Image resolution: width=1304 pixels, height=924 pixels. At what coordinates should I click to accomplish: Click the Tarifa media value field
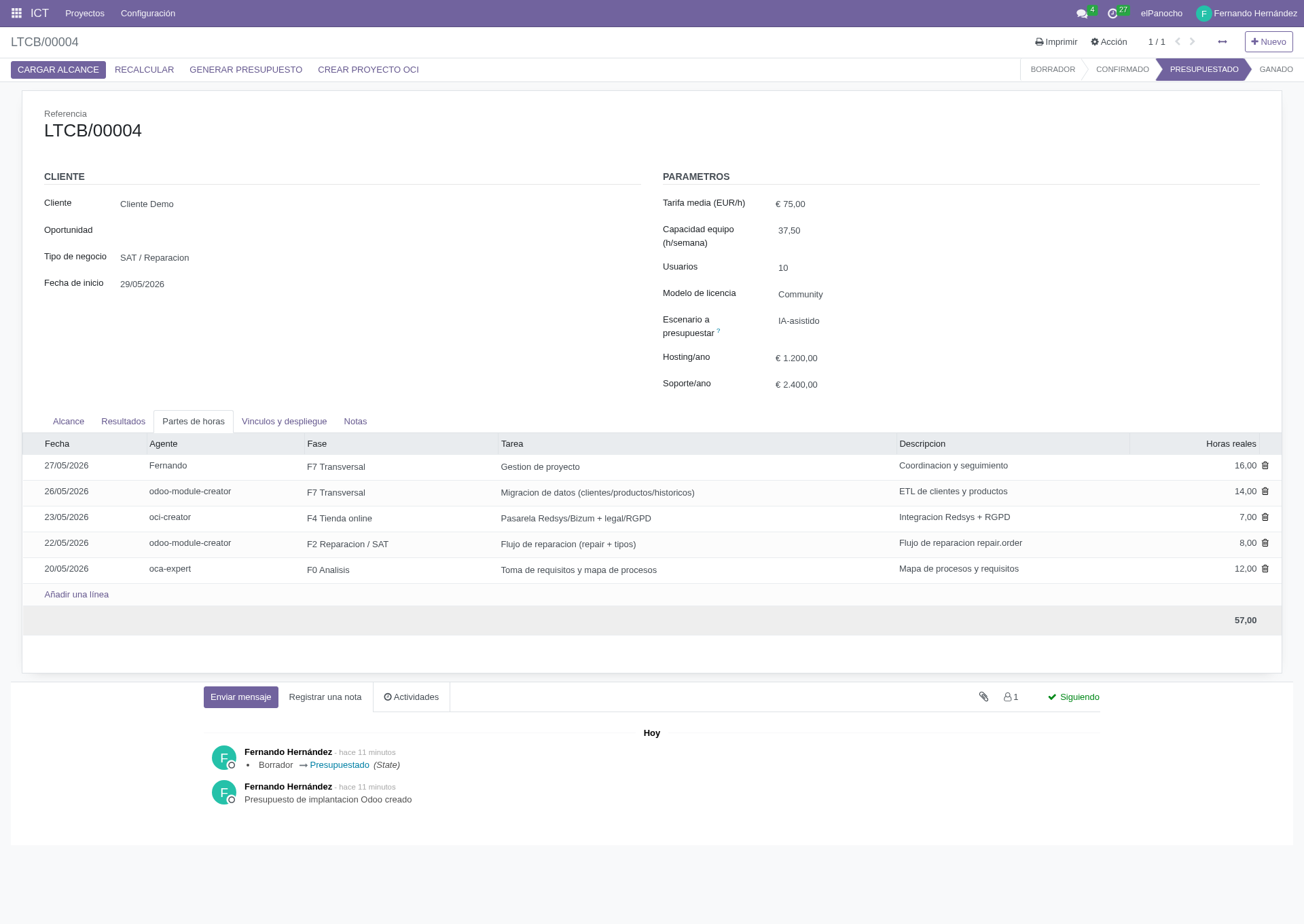pyautogui.click(x=791, y=204)
